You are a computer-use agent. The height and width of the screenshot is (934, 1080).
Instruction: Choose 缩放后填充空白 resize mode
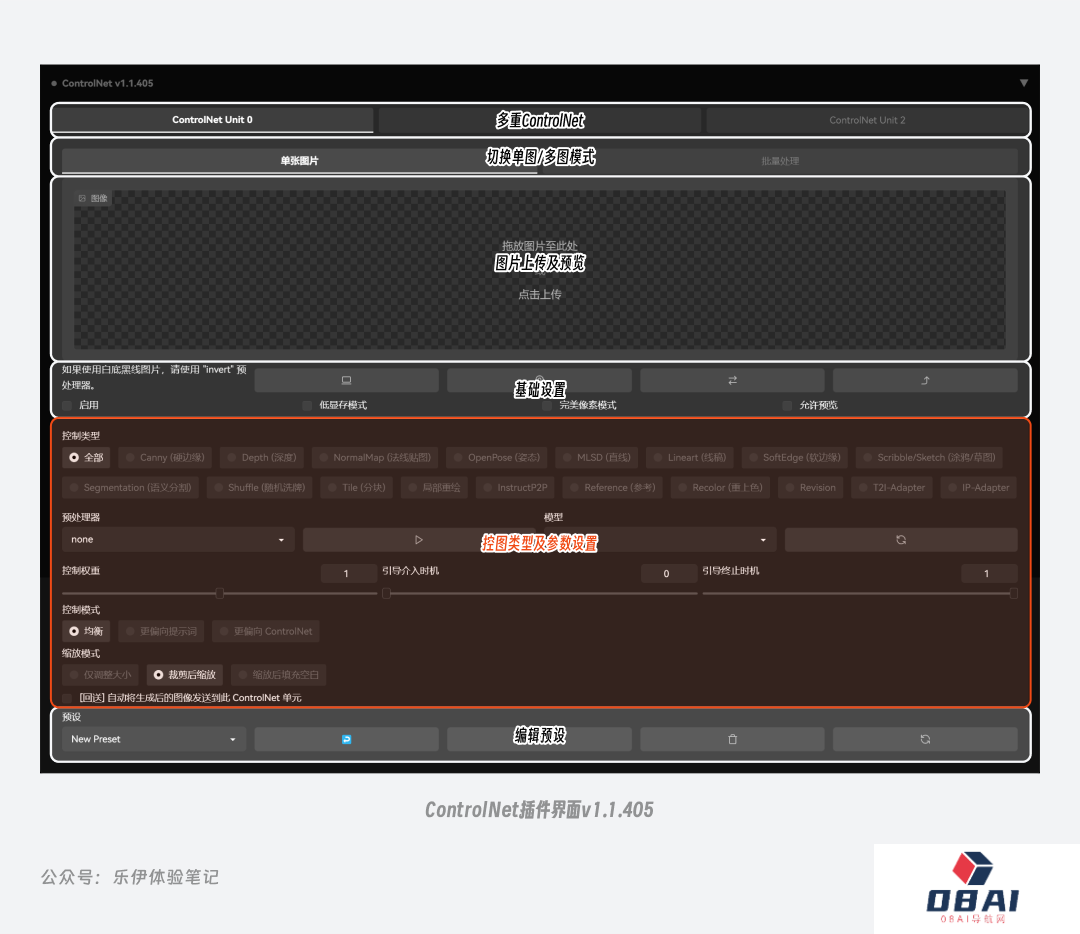point(279,675)
